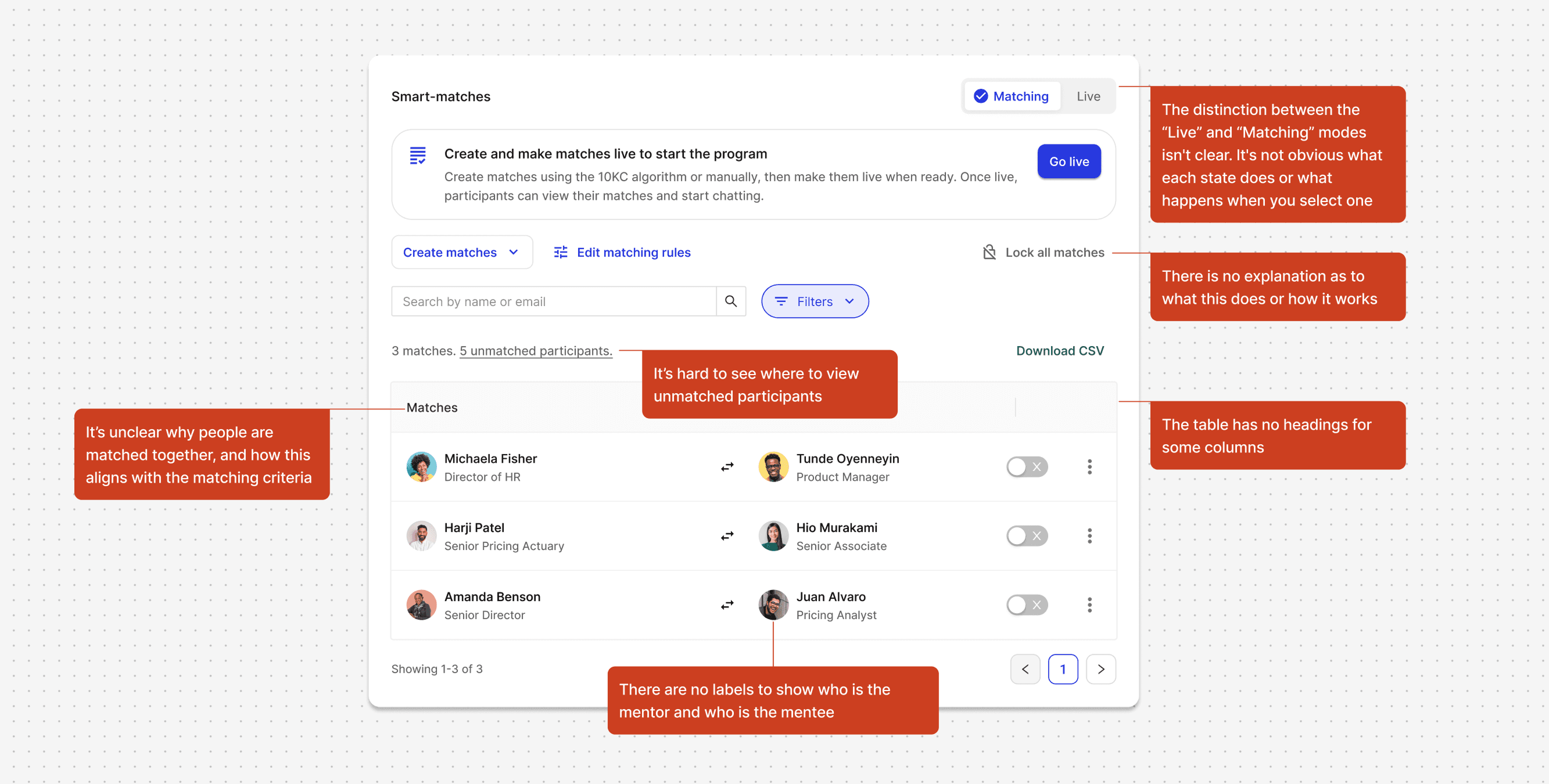
Task: Go to next page with right chevron
Action: point(1100,669)
